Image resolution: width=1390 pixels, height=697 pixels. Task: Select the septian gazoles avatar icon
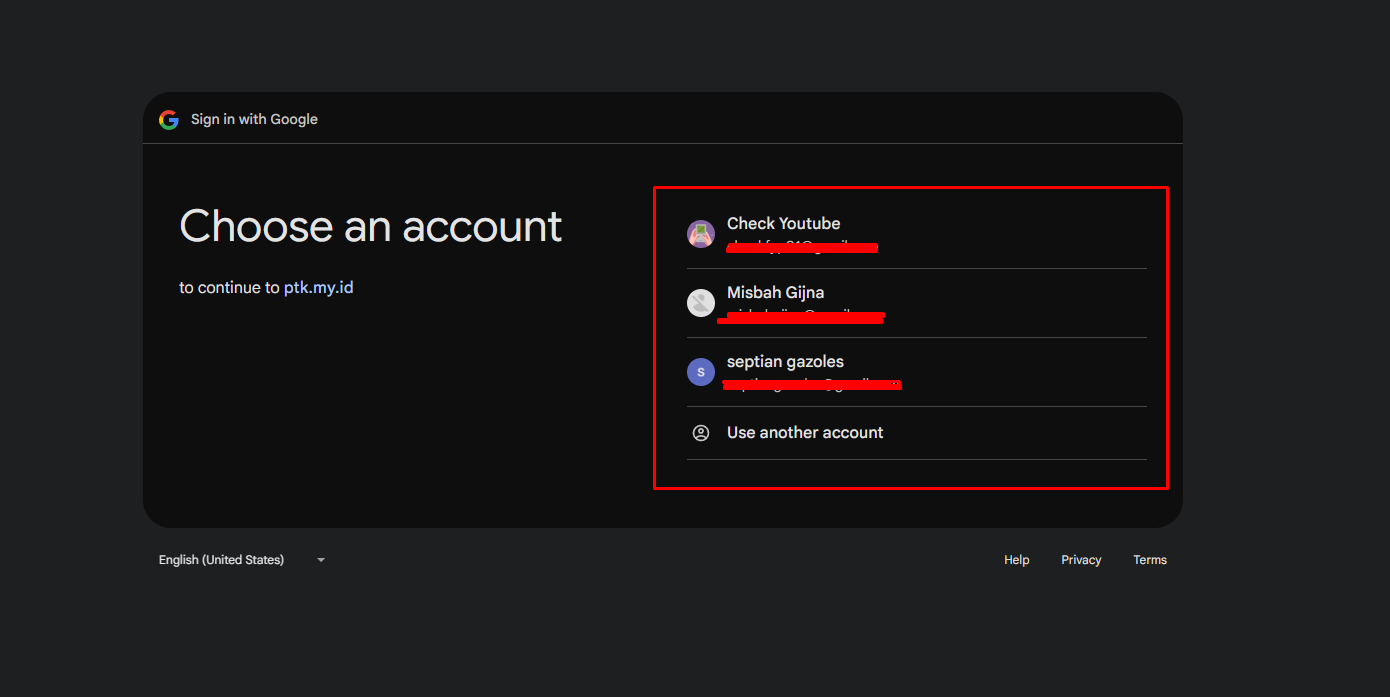click(x=701, y=372)
